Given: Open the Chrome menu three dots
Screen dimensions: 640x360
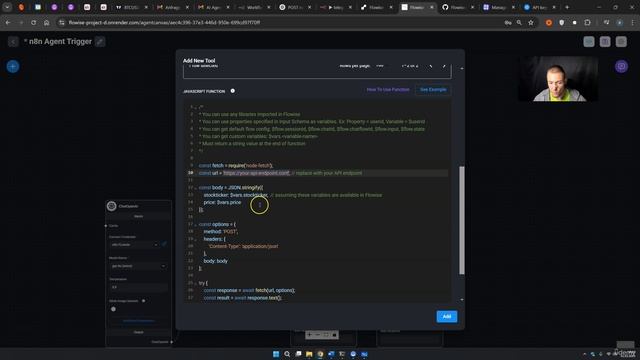Looking at the screenshot, I should tap(633, 22).
